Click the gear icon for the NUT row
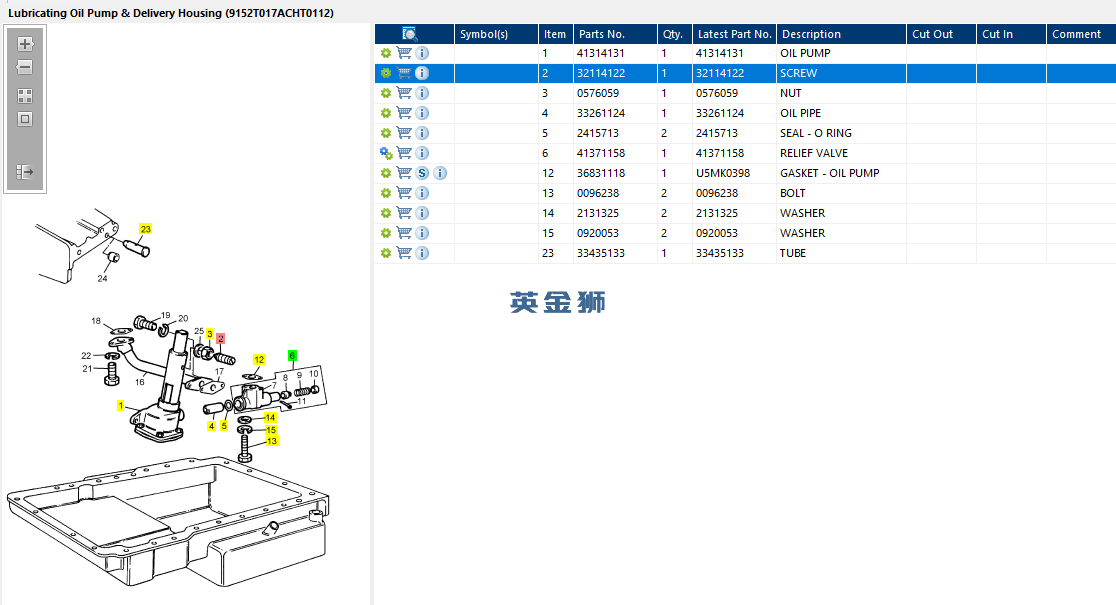This screenshot has width=1116, height=605. tap(386, 93)
